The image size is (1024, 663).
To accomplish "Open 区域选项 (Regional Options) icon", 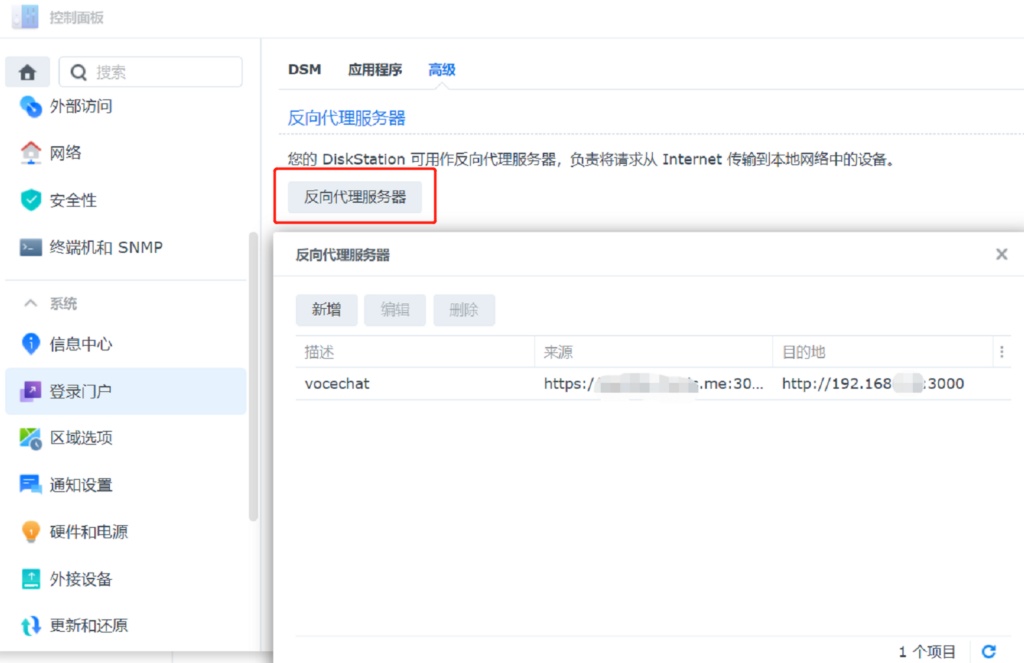I will point(31,438).
